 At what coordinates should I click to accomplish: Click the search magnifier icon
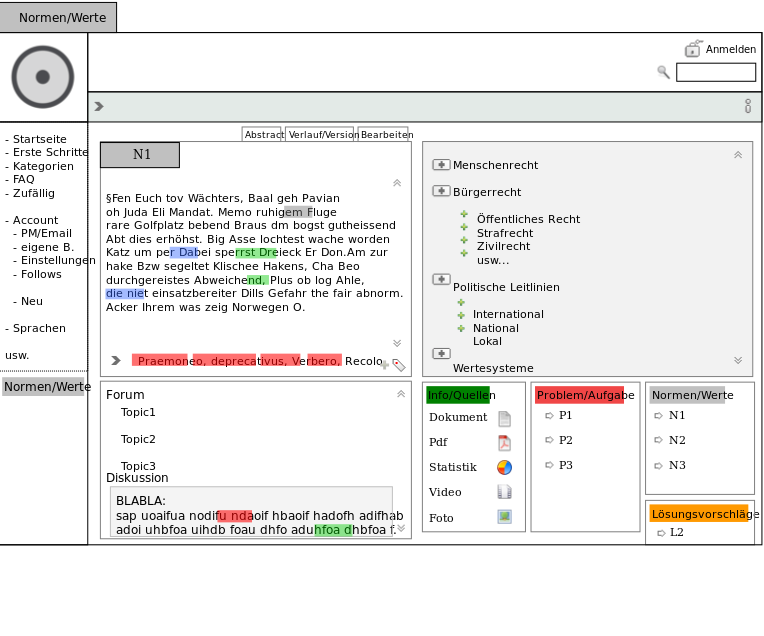click(663, 72)
